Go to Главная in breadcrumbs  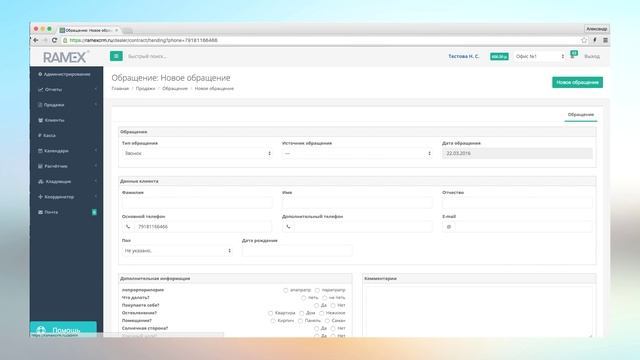[x=120, y=89]
